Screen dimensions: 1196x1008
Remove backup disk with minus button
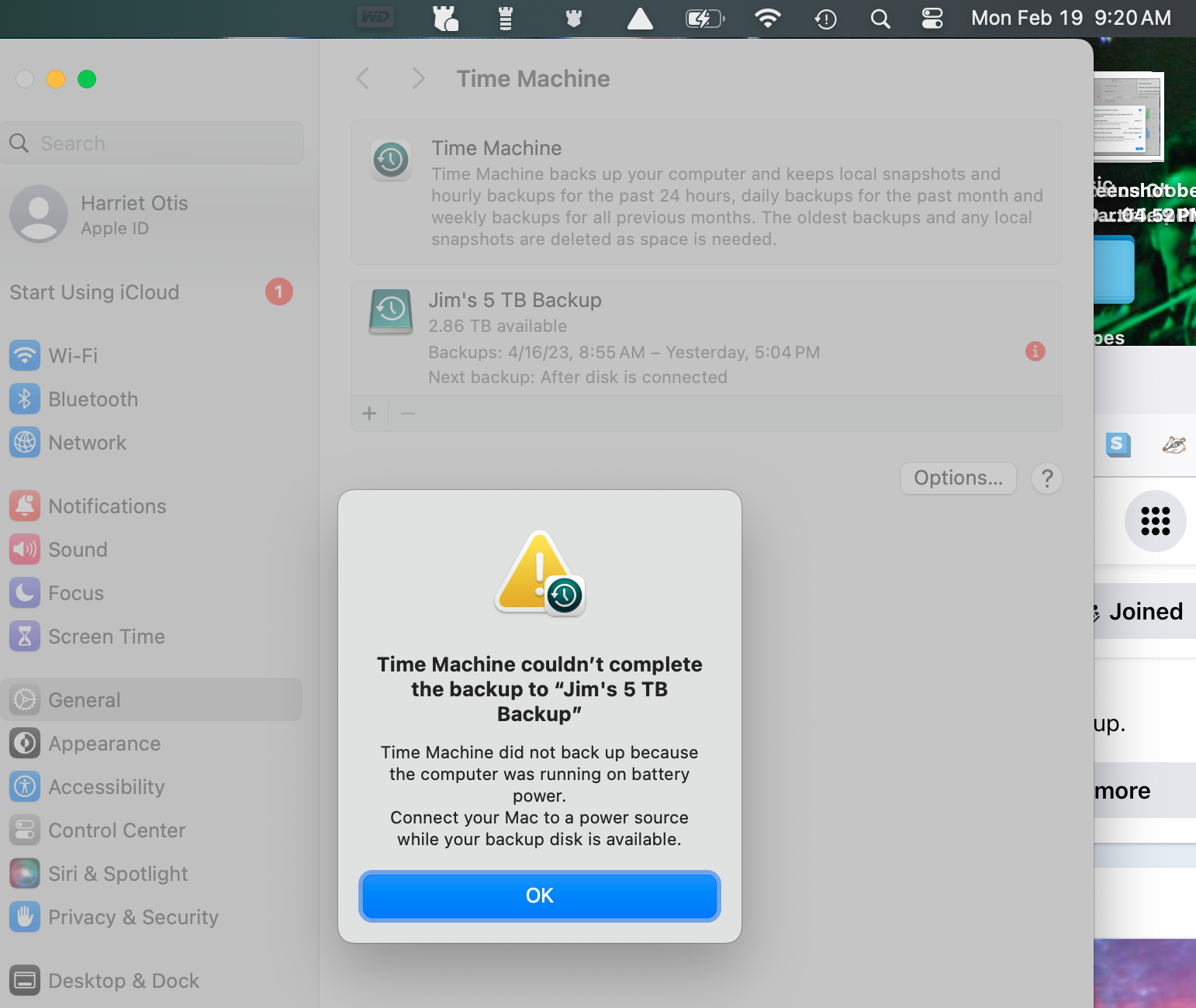pyautogui.click(x=408, y=413)
